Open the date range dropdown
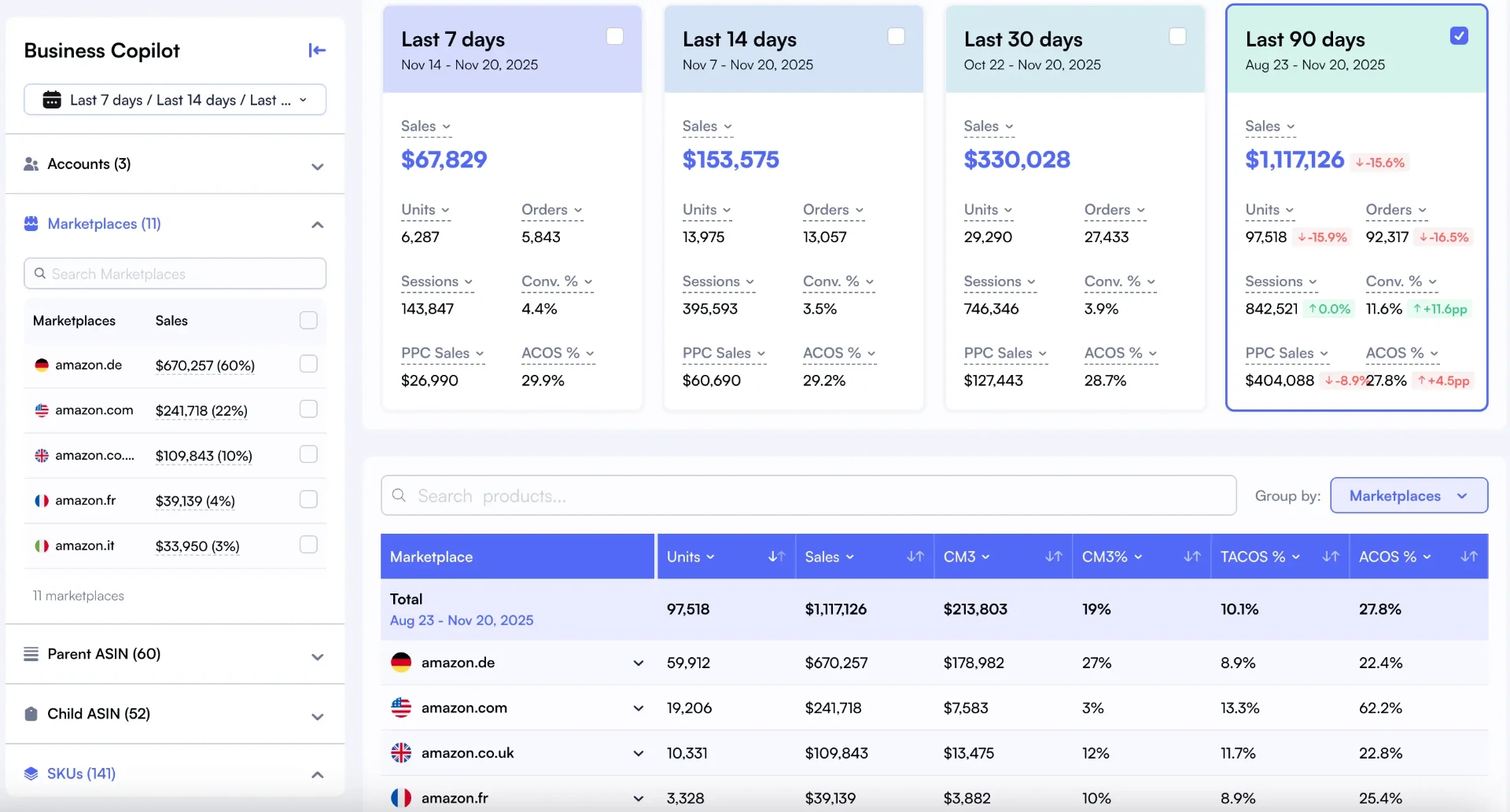This screenshot has height=812, width=1510. tap(175, 100)
